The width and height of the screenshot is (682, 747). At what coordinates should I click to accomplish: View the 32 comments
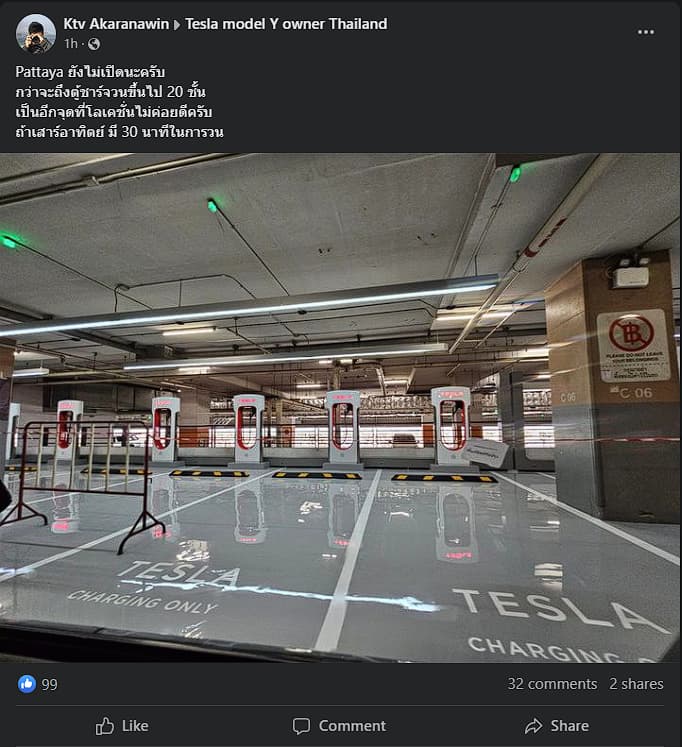552,684
